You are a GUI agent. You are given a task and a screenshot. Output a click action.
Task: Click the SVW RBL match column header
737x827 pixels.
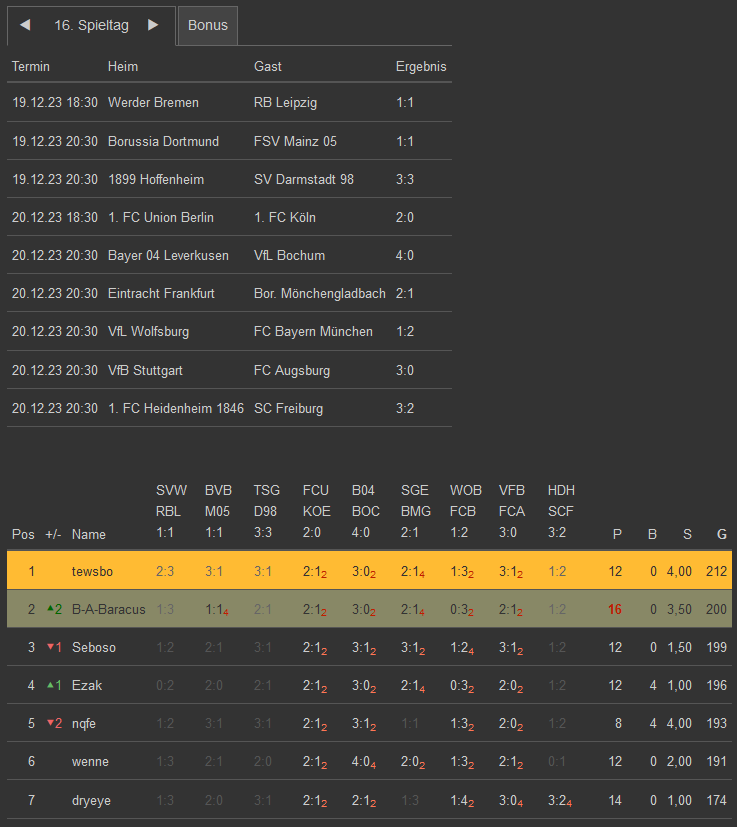coord(171,511)
